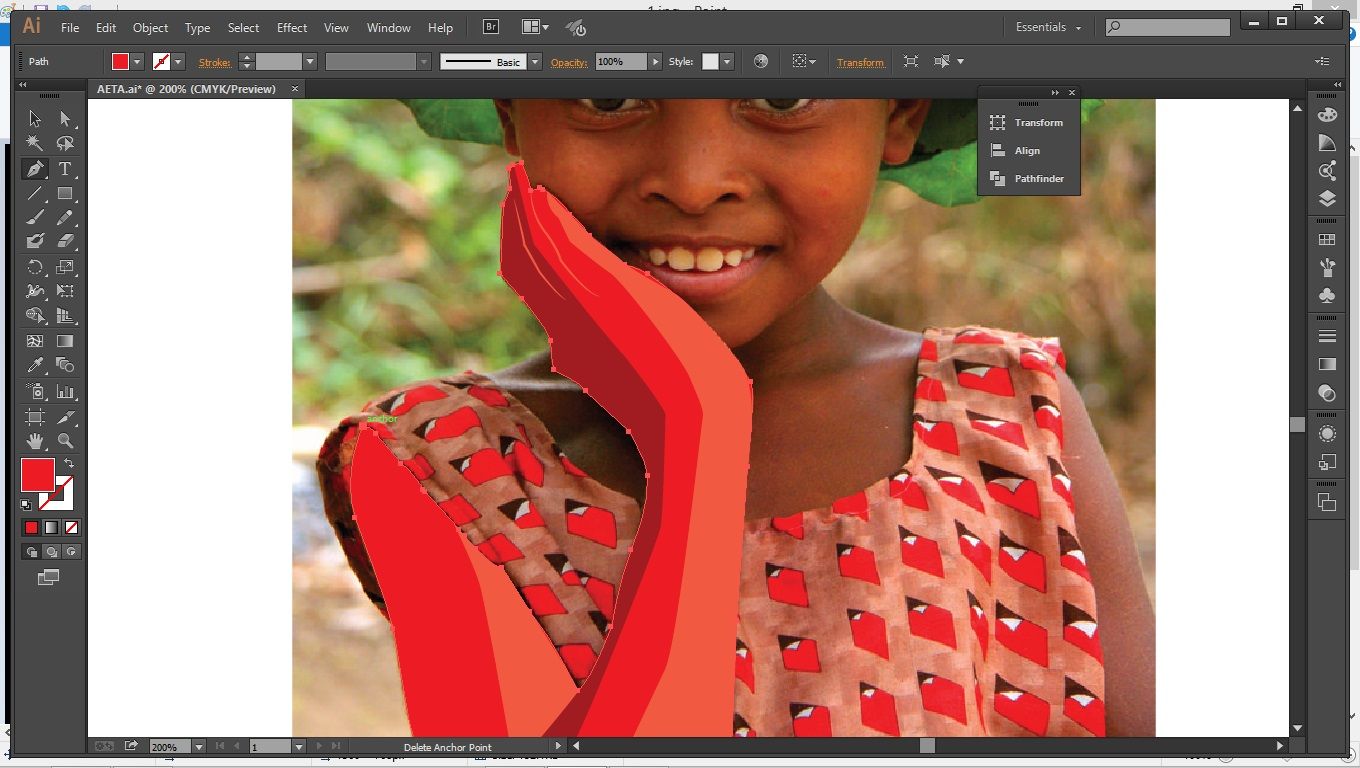Select the Width tool
Viewport: 1360px width, 768px height.
point(35,291)
